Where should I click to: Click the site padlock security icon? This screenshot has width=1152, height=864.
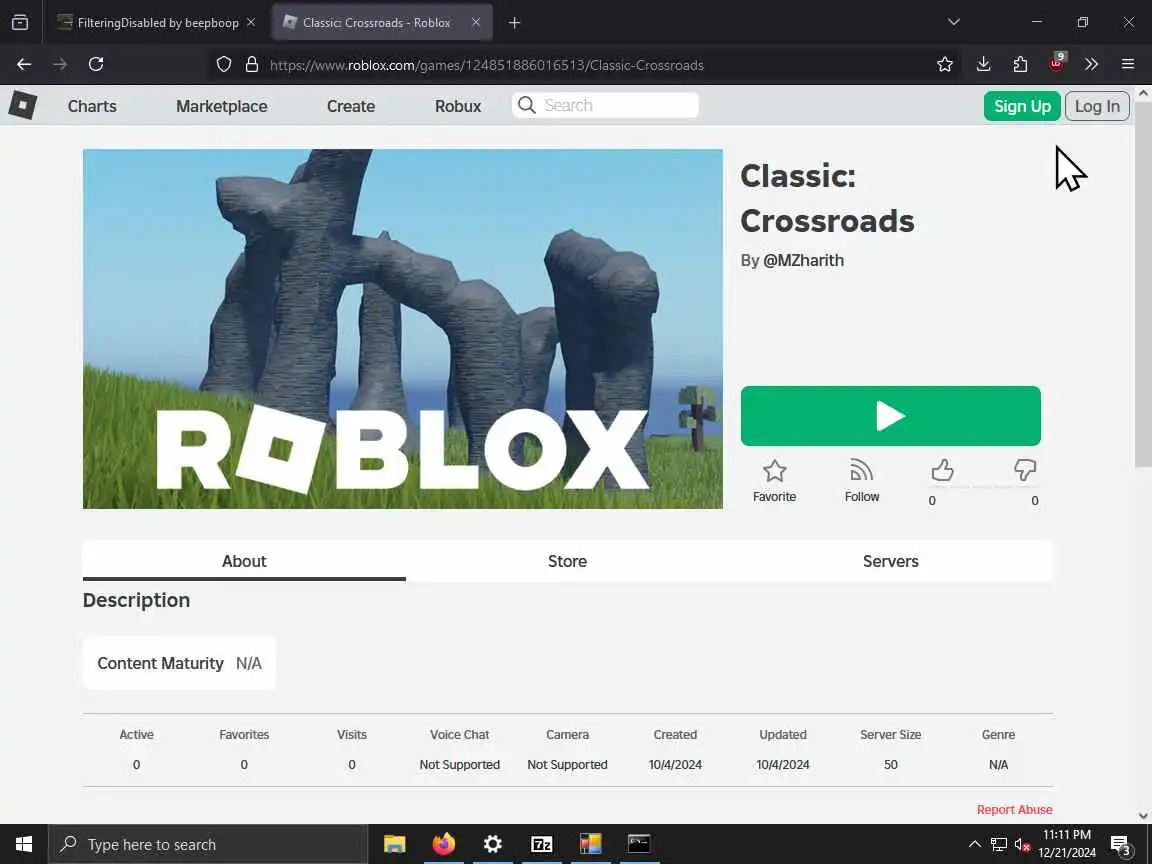point(251,65)
